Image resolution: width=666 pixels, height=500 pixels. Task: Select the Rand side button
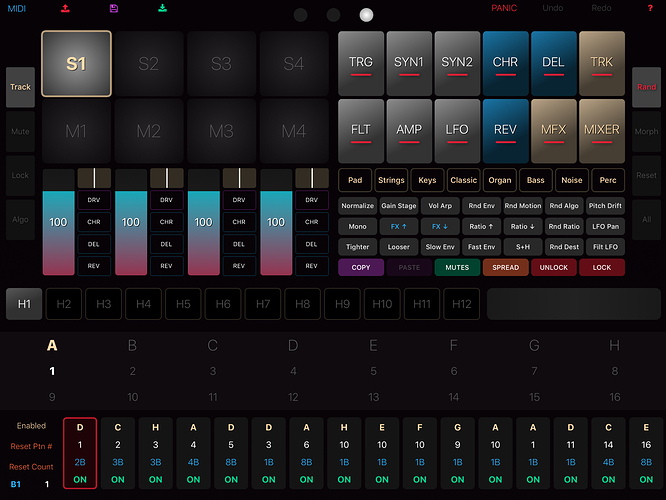tap(646, 87)
